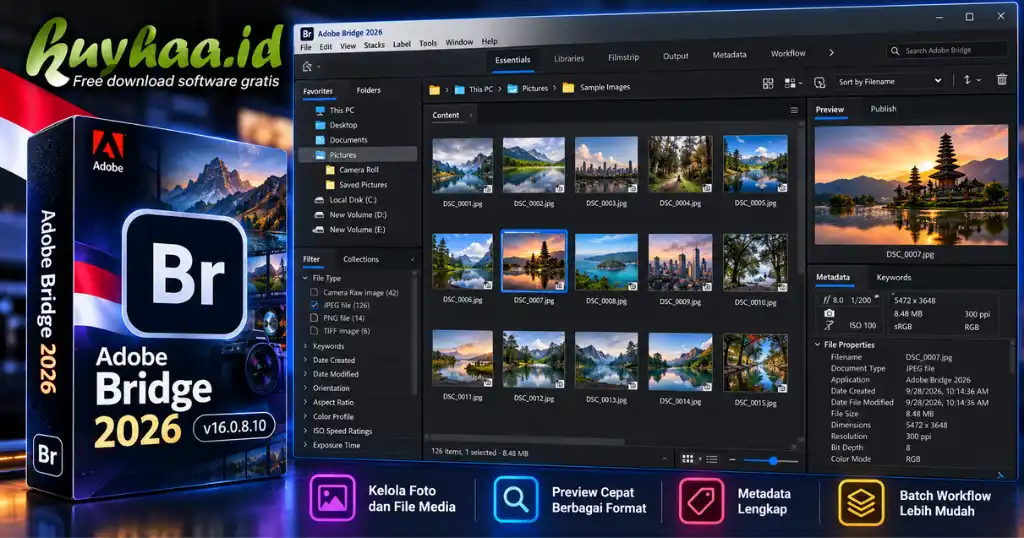Enable the TIFF image (6) filter
The height and width of the screenshot is (538, 1024).
pos(315,331)
